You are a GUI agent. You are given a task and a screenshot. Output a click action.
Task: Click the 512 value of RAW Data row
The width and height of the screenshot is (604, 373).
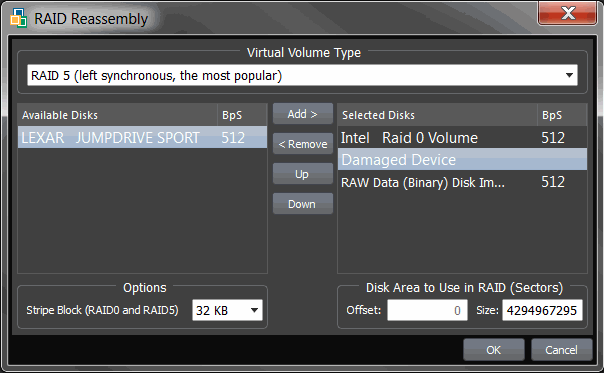point(553,182)
